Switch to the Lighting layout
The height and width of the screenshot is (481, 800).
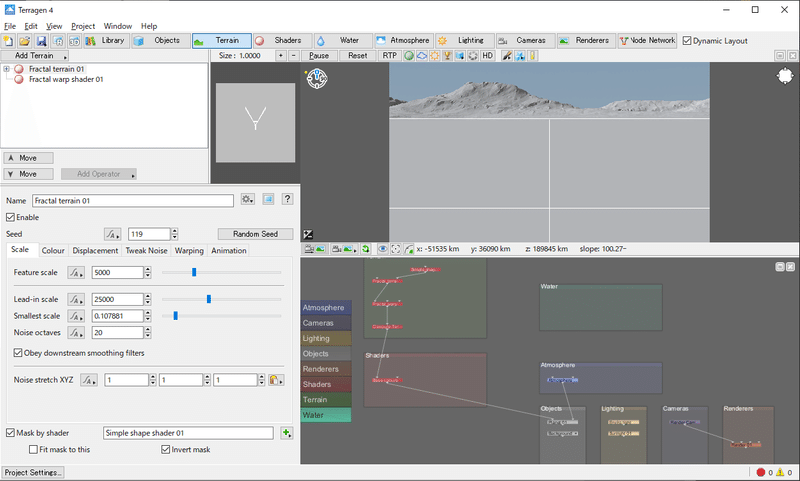pyautogui.click(x=464, y=41)
